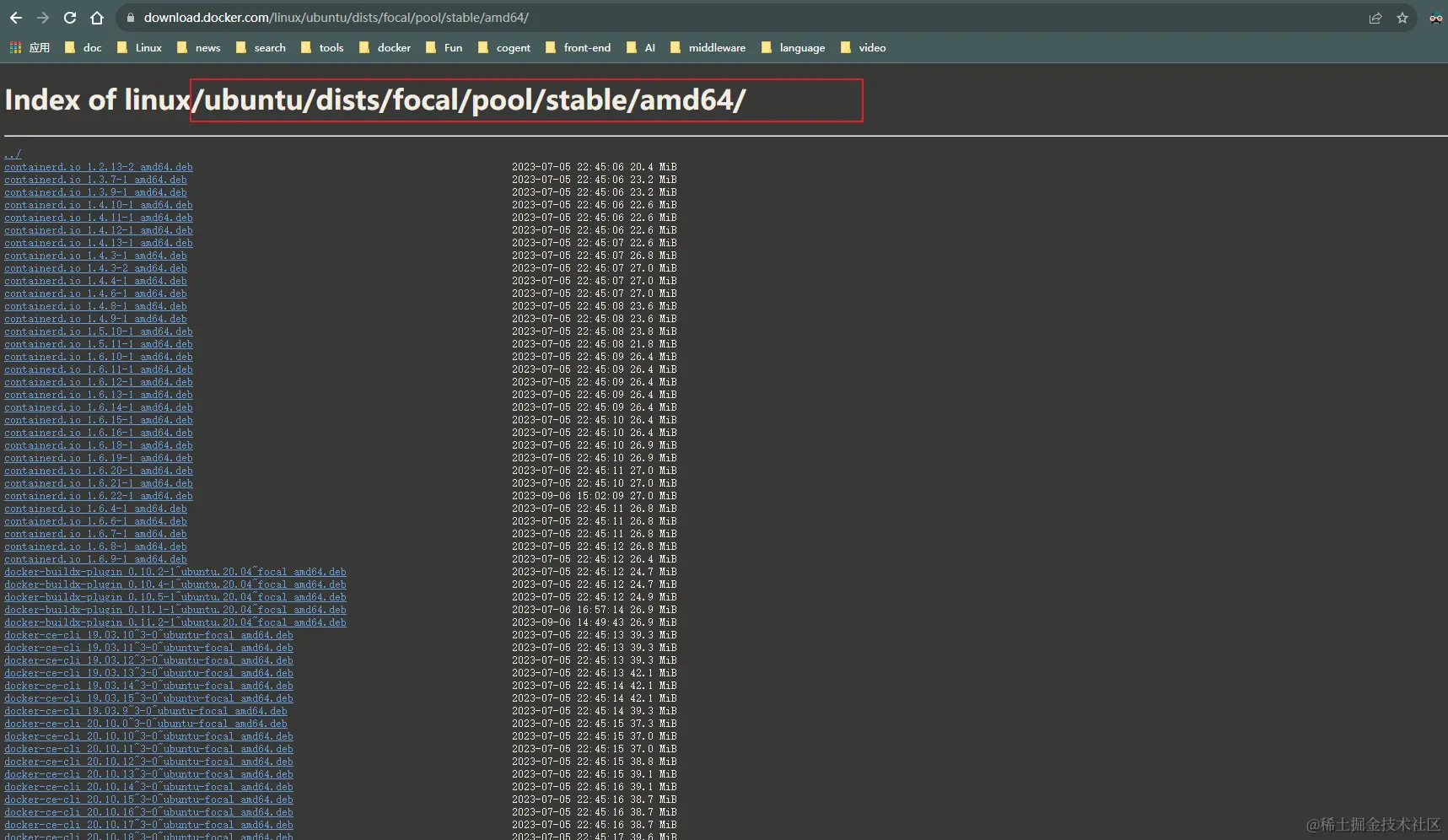The image size is (1448, 840).
Task: Download containerd.io 1.6.4-1 amd64 deb
Action: coord(95,509)
